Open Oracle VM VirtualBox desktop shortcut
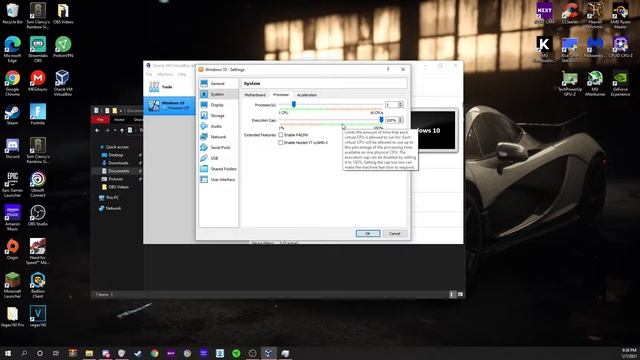Screen dimensions: 640x360 click(62, 83)
